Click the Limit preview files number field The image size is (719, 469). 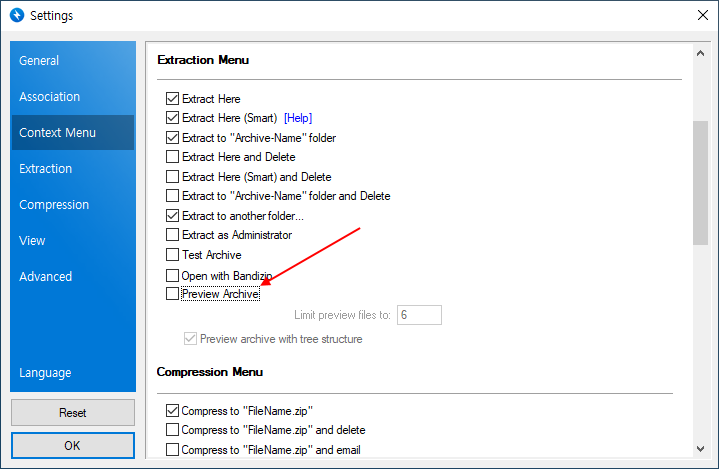point(419,315)
